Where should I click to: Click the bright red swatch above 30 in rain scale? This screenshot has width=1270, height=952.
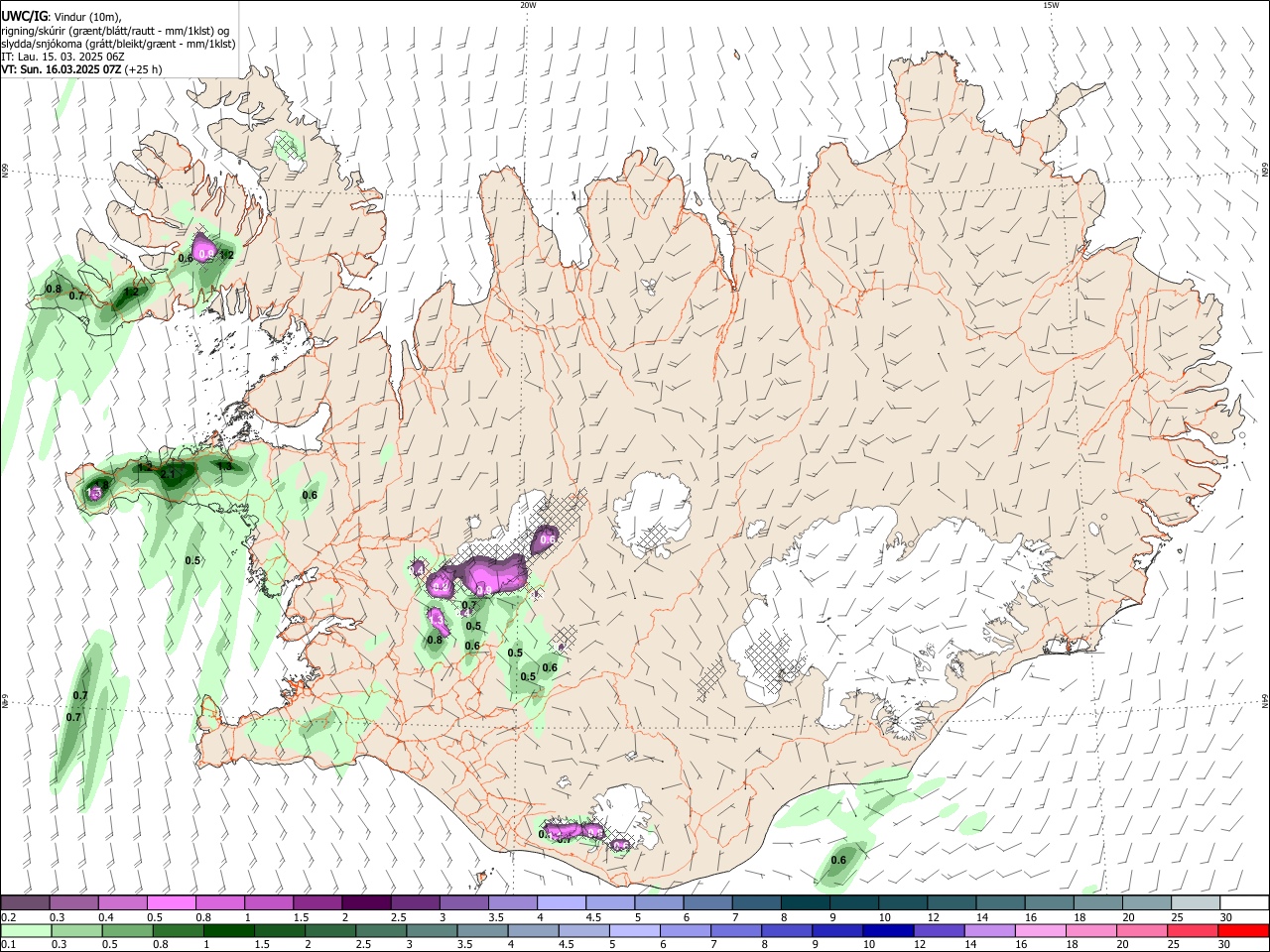1244,930
